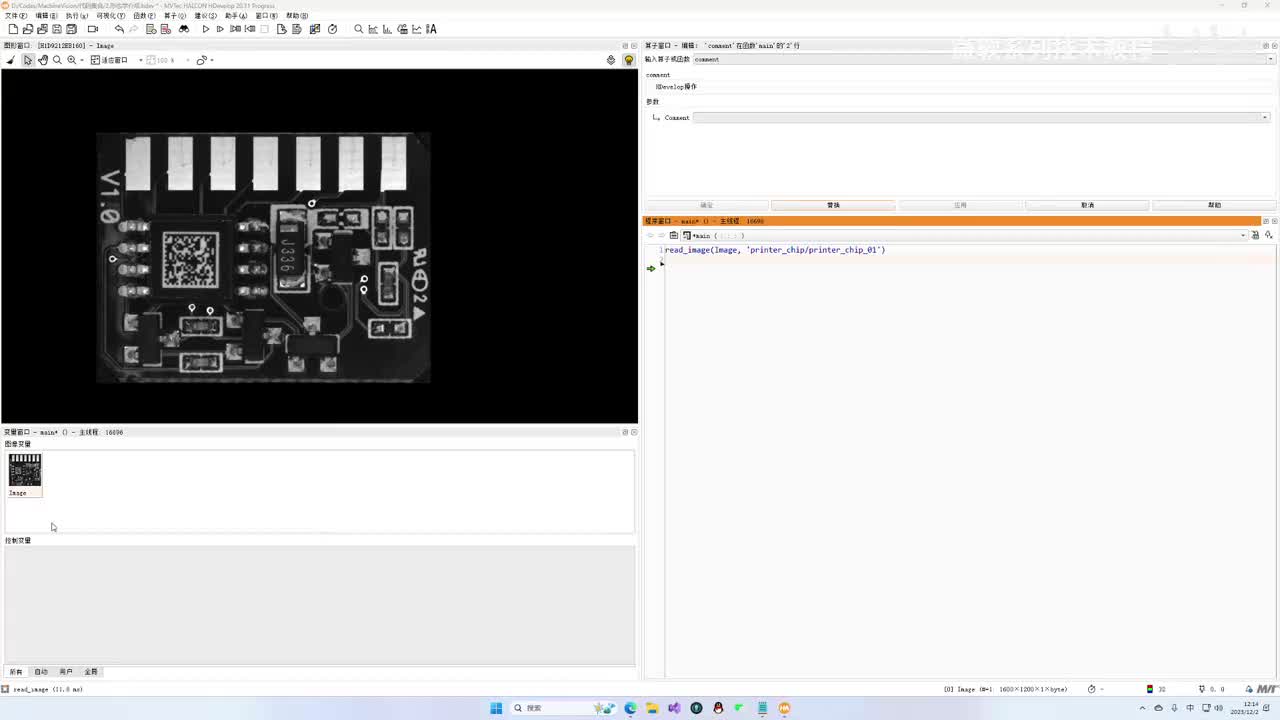Screen dimensions: 1280x720
Task: Click the 帮助 (Help) button in operator window
Action: [x=1214, y=205]
